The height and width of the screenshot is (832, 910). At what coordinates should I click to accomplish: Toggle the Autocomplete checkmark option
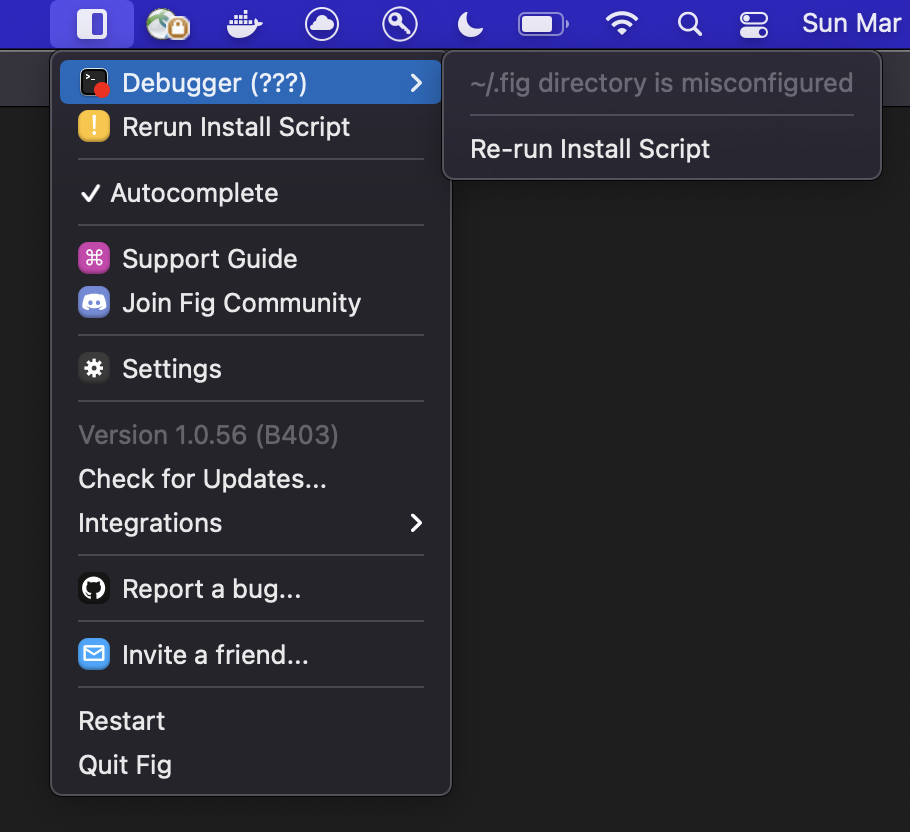click(x=180, y=192)
